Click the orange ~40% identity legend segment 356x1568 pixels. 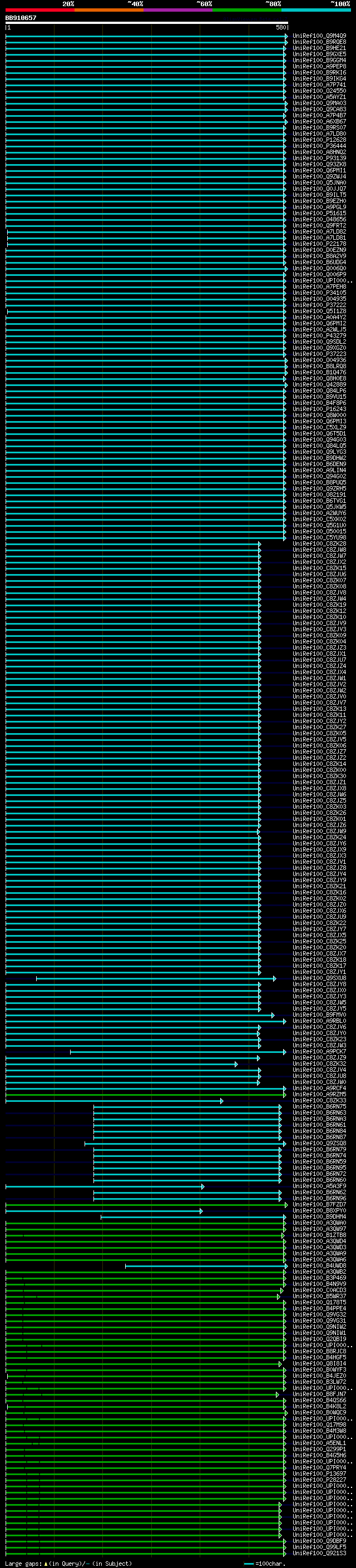tap(109, 10)
